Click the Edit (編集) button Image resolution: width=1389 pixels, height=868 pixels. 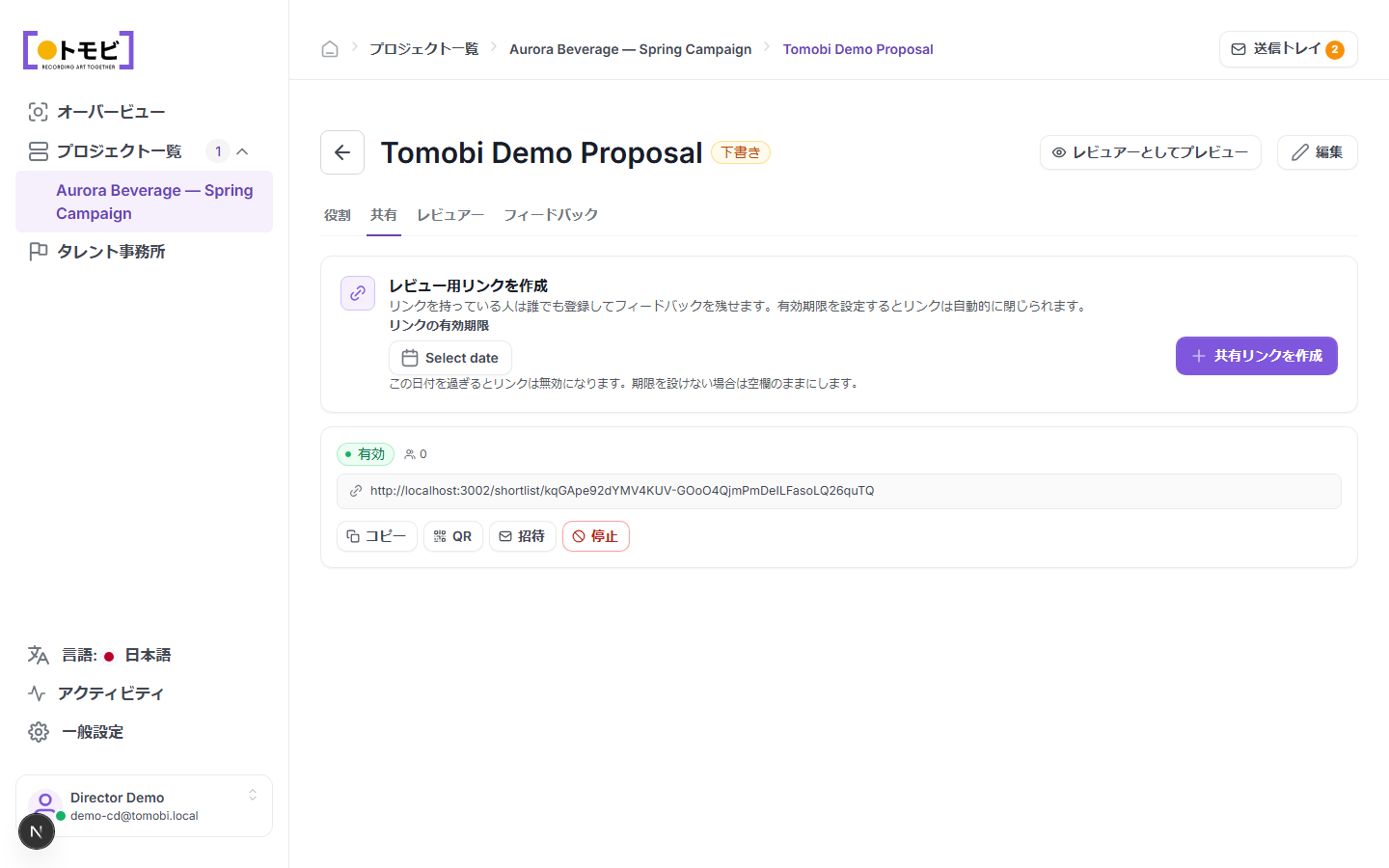pos(1317,152)
